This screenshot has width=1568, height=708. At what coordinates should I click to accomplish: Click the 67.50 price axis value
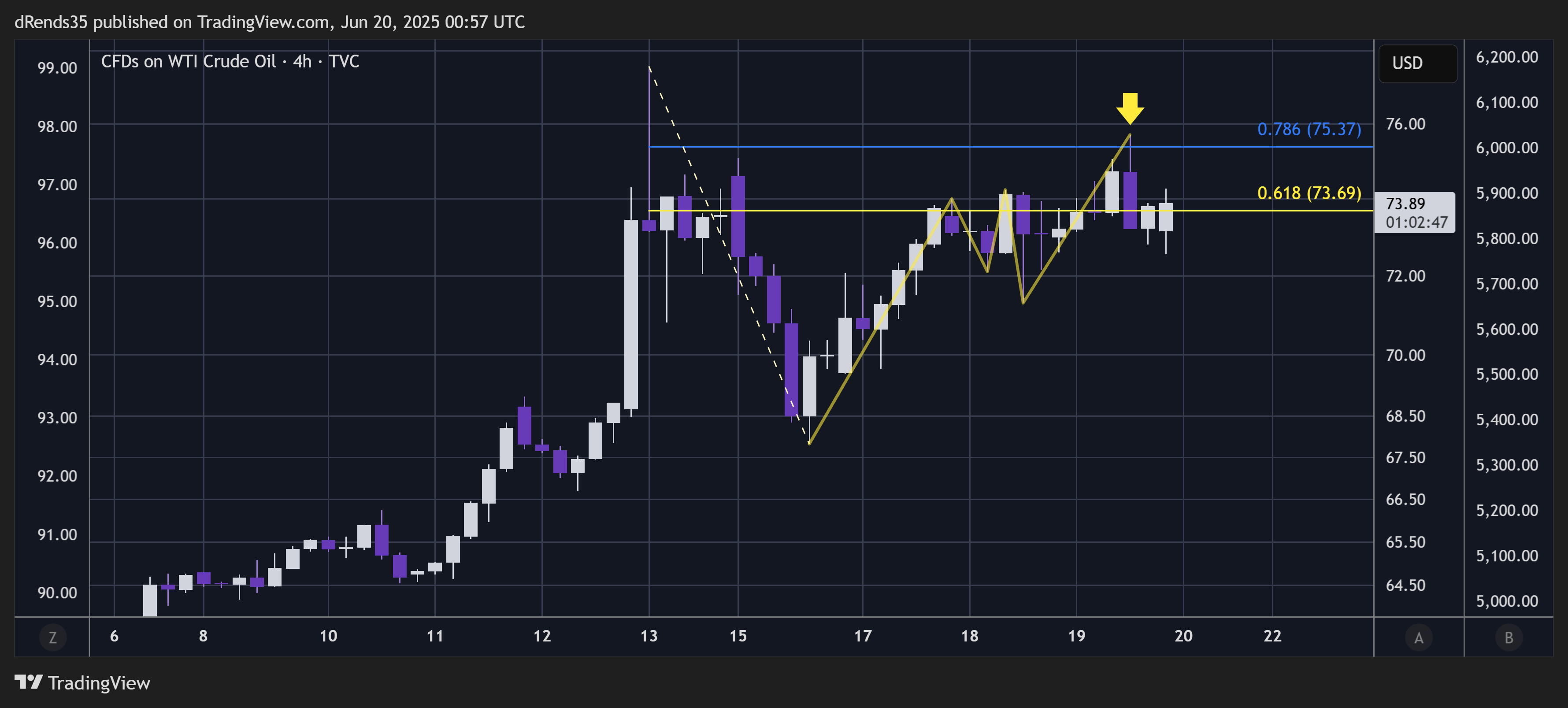pos(1405,458)
